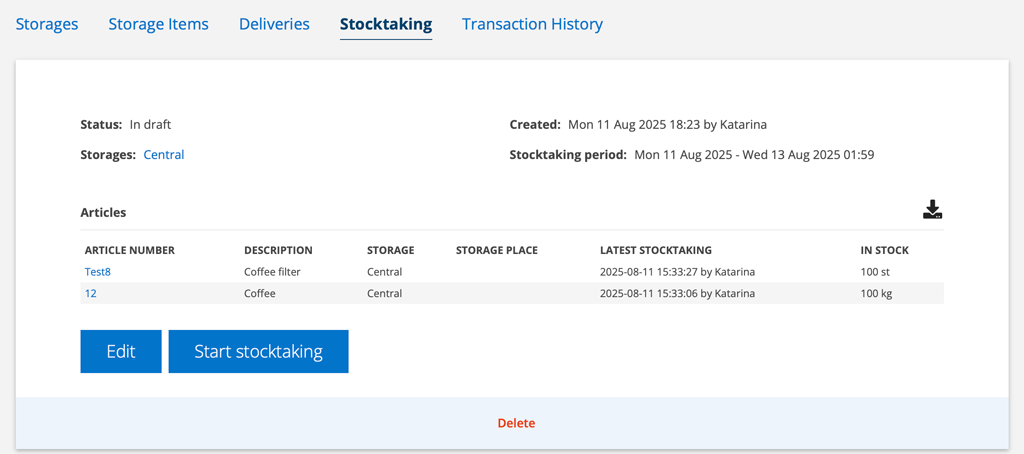Click the Article Number column header
Image resolution: width=1024 pixels, height=454 pixels.
(x=130, y=250)
